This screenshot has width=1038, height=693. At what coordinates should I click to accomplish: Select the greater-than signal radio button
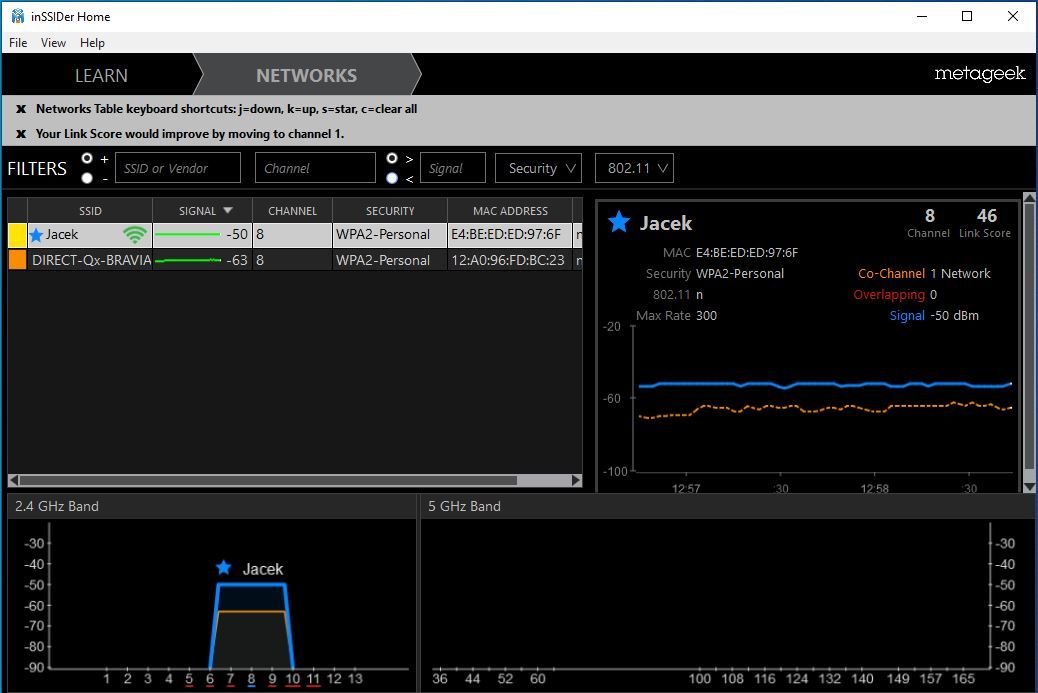(x=392, y=158)
